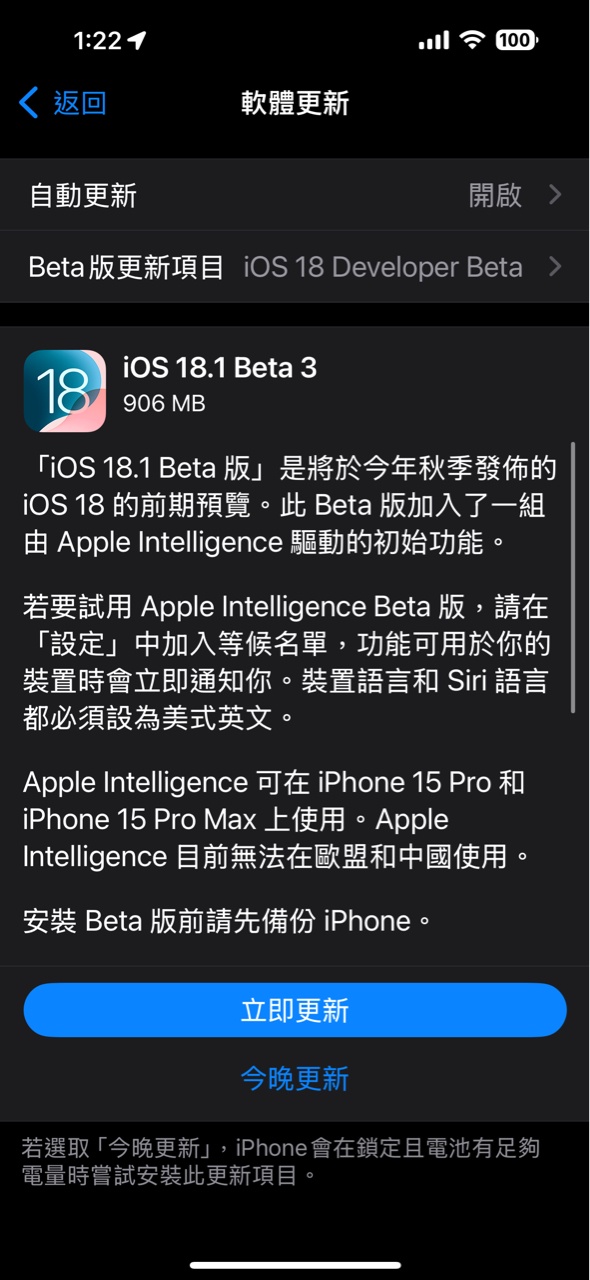Tap the location arrow beside the time

click(137, 41)
